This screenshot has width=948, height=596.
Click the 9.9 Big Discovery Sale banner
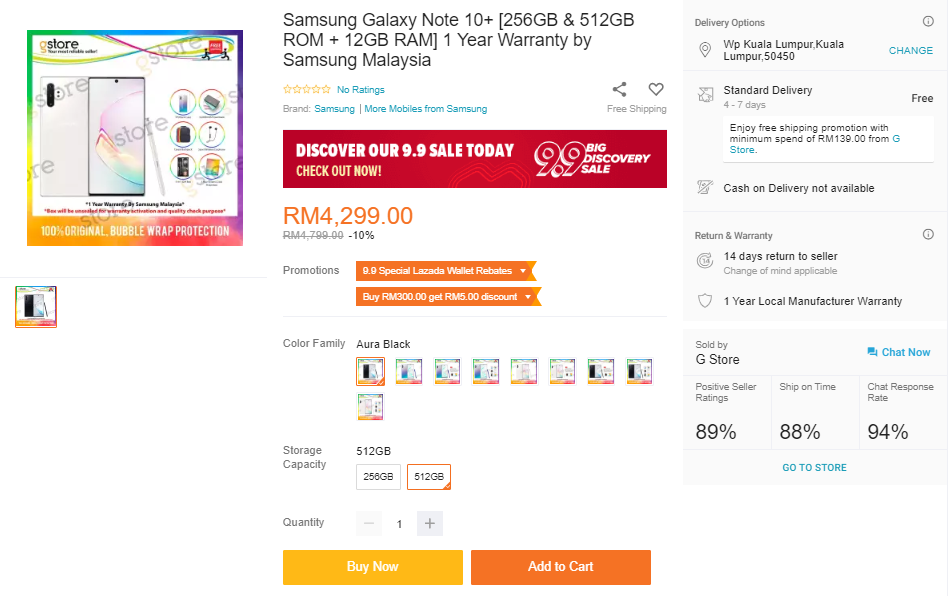click(x=475, y=159)
